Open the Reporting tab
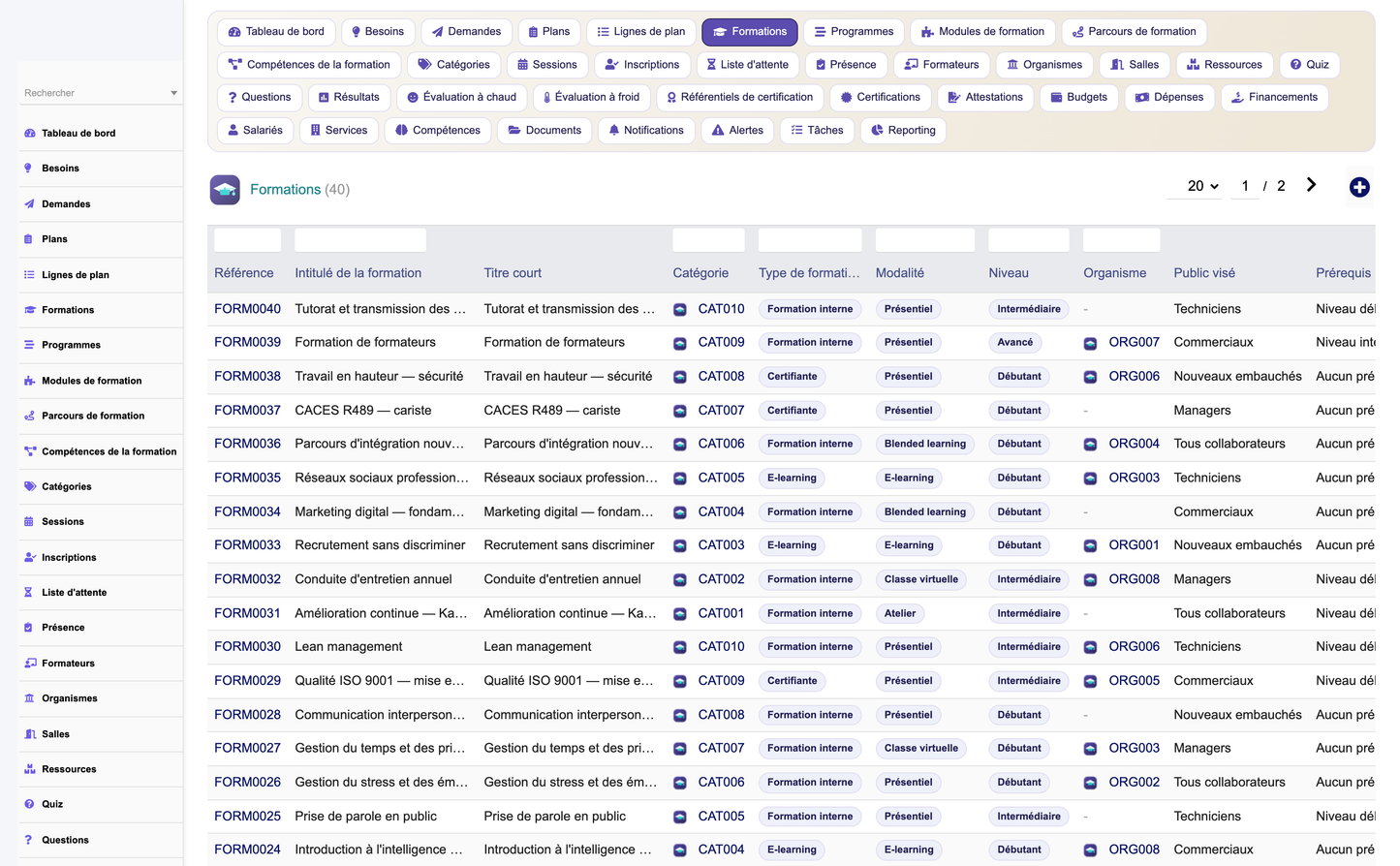 point(903,130)
